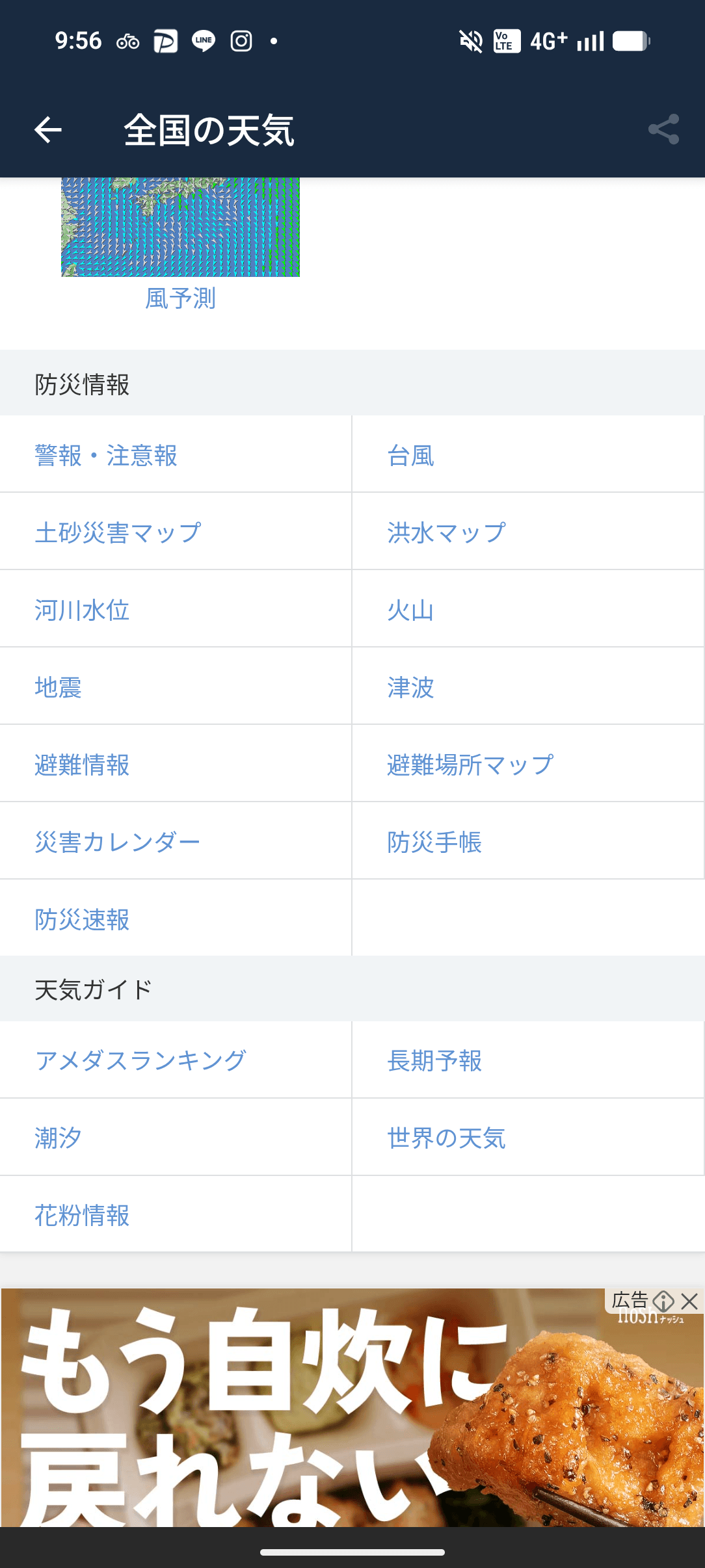
Task: Go to 地震 earthquake information
Action: (59, 687)
